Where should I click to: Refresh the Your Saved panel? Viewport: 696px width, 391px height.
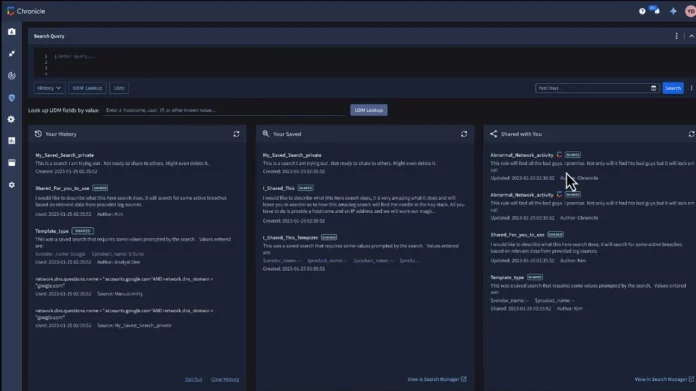464,134
